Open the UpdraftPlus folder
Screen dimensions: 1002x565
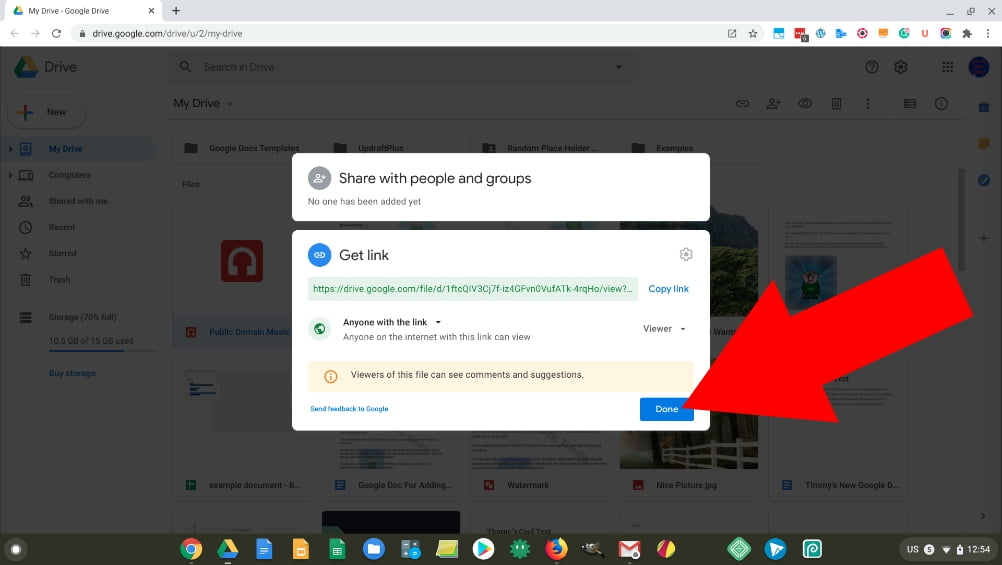pos(391,148)
